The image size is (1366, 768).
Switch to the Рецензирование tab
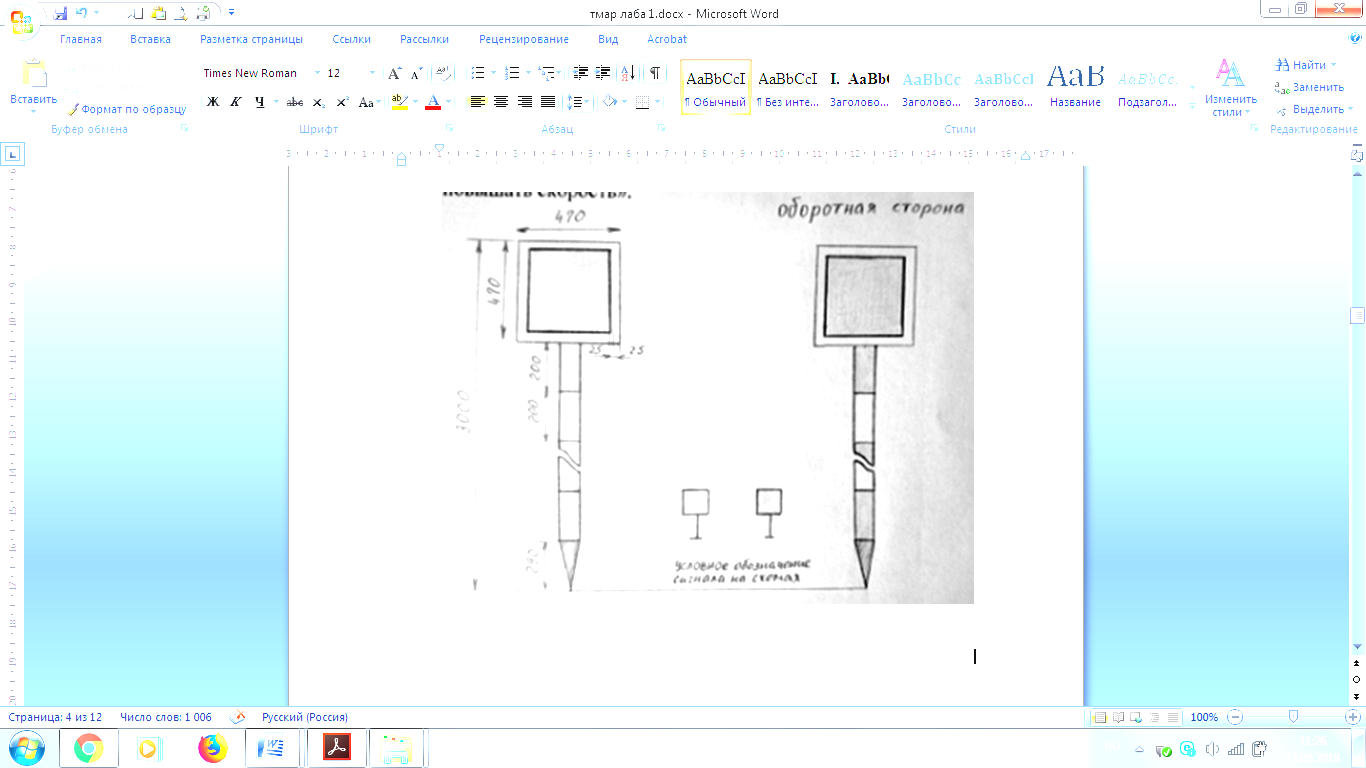coord(524,40)
